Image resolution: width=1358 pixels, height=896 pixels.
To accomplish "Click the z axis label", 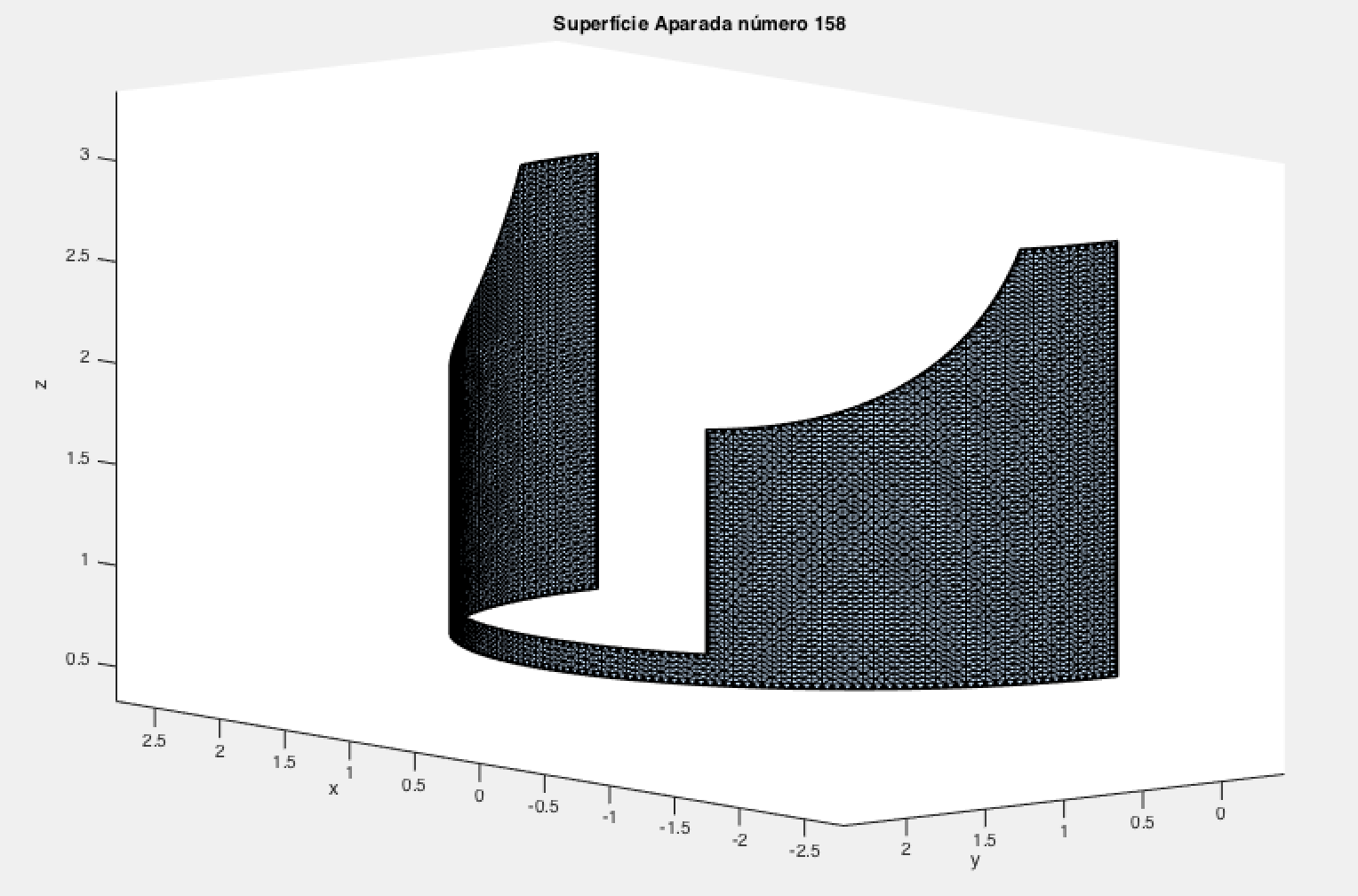I will 40,385.
